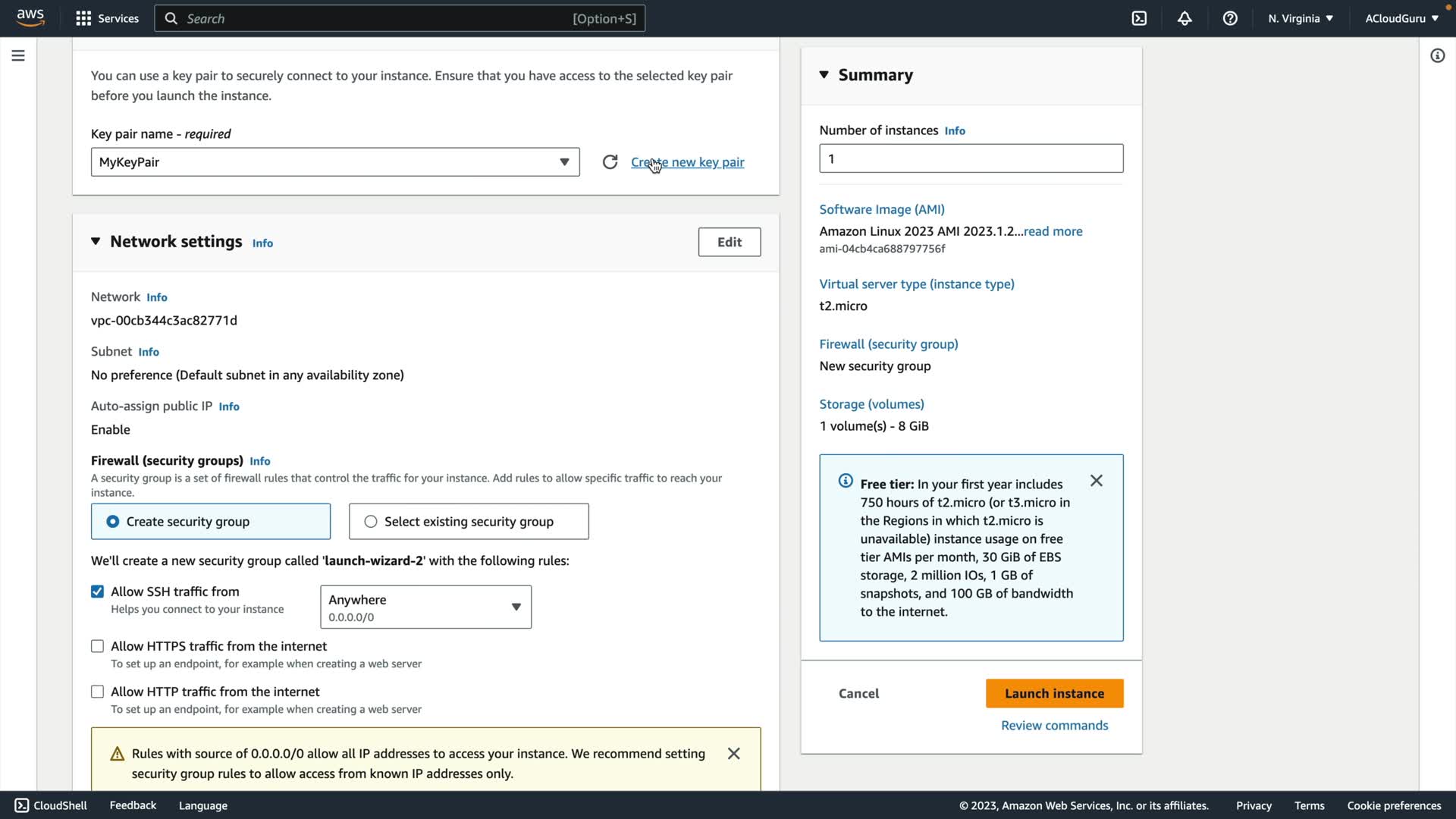Click the Launch instance button
The image size is (1456, 819).
pos(1054,693)
